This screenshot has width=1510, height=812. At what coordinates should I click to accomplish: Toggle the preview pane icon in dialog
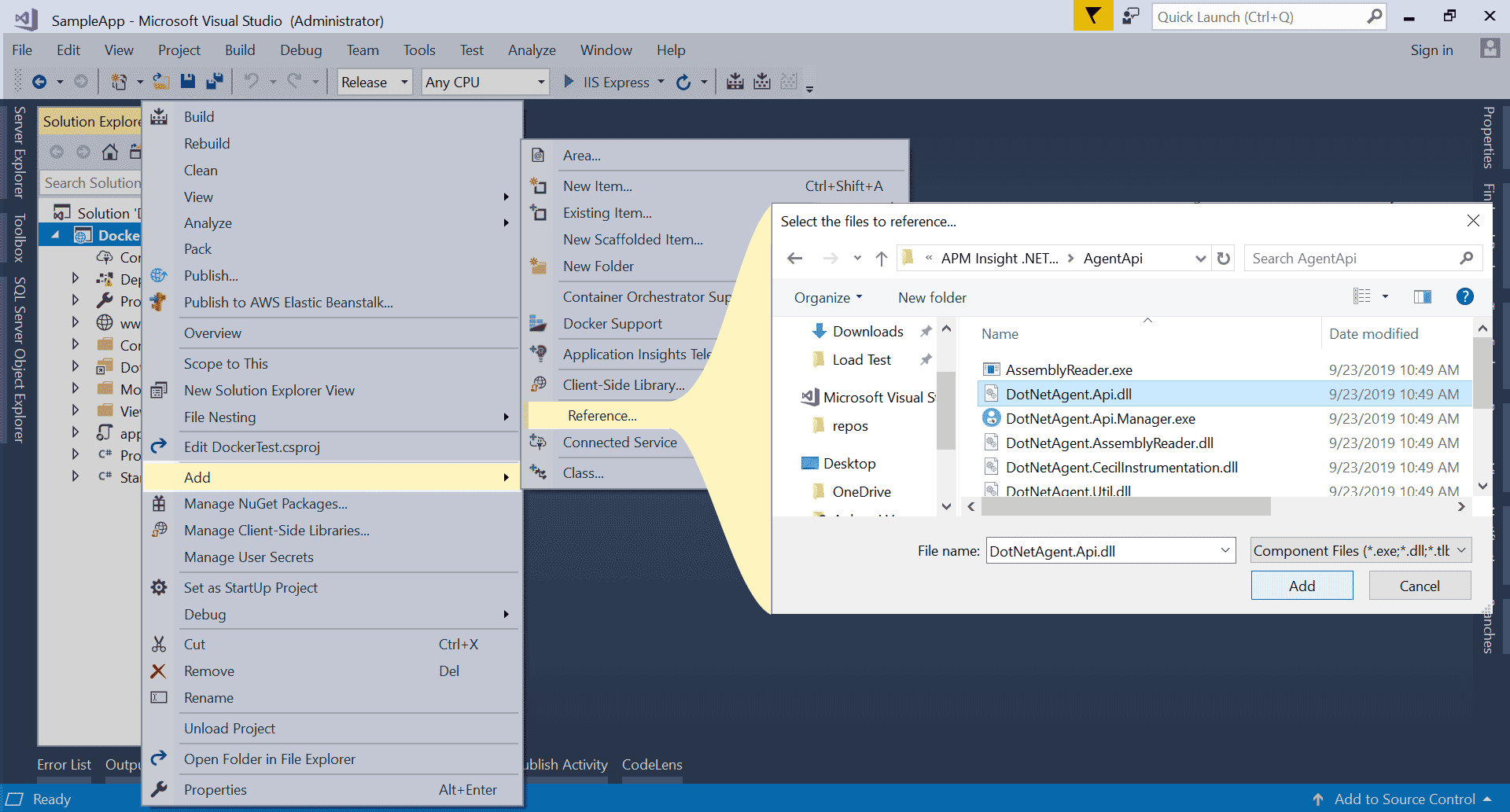1422,296
